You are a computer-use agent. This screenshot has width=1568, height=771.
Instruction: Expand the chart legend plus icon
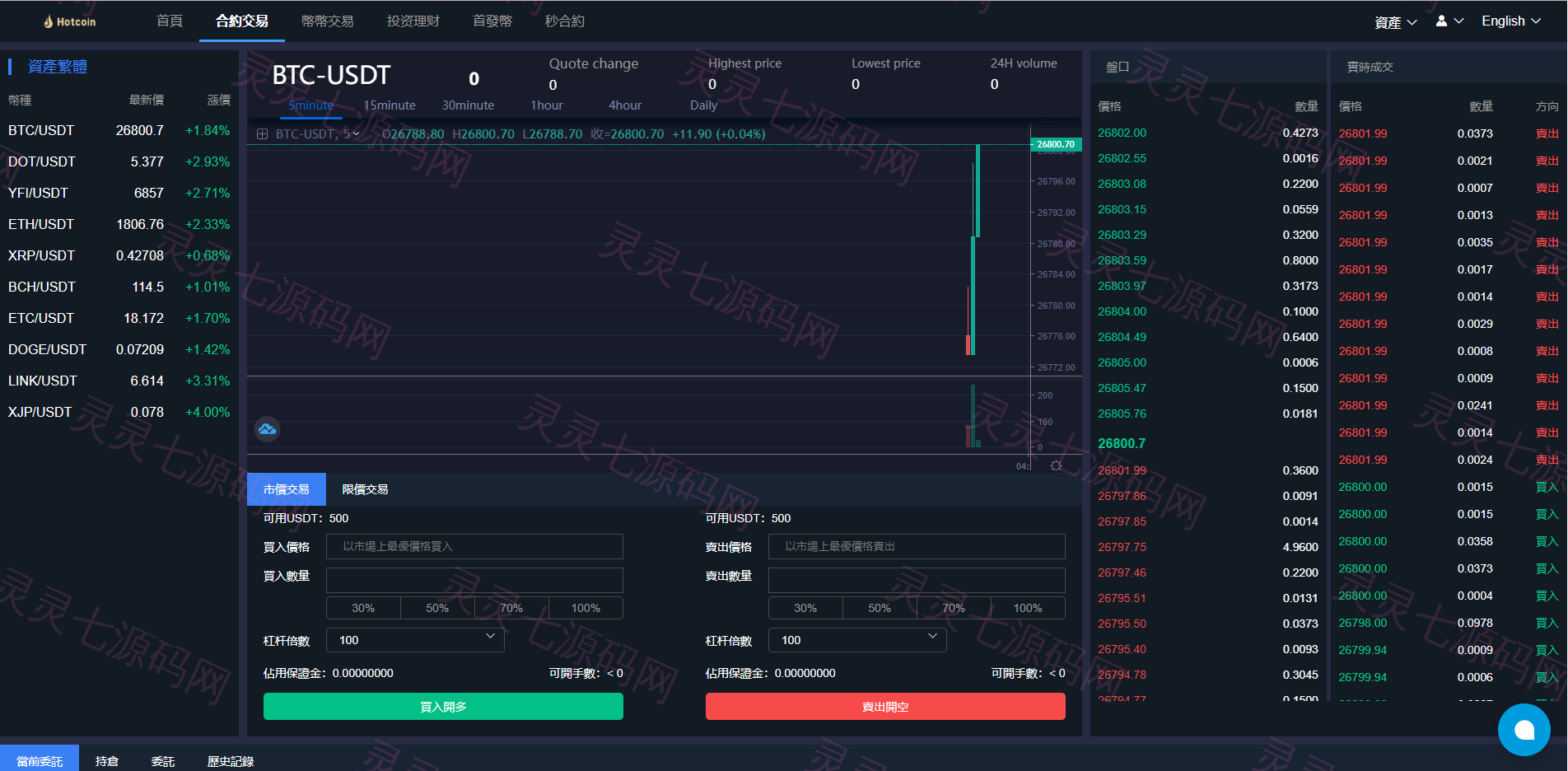point(262,133)
